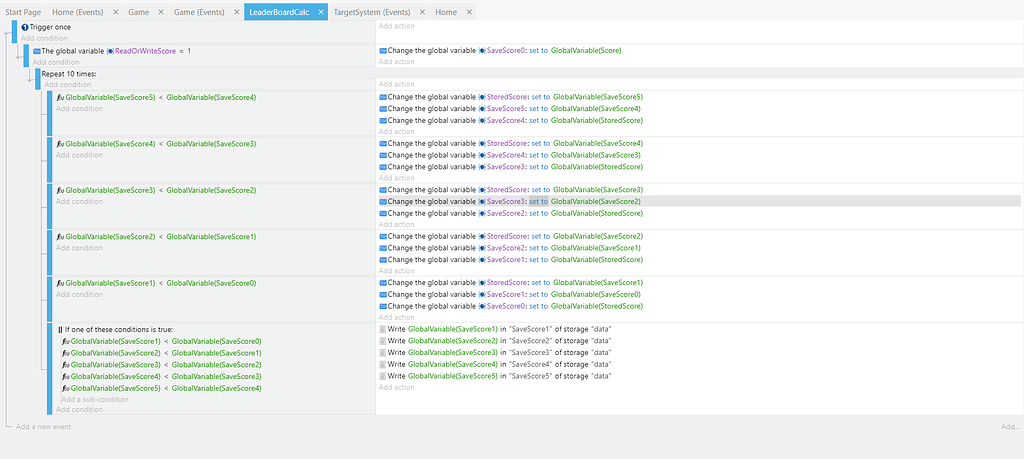The width and height of the screenshot is (1024, 459).
Task: Click Add a new event
Action: tap(44, 426)
